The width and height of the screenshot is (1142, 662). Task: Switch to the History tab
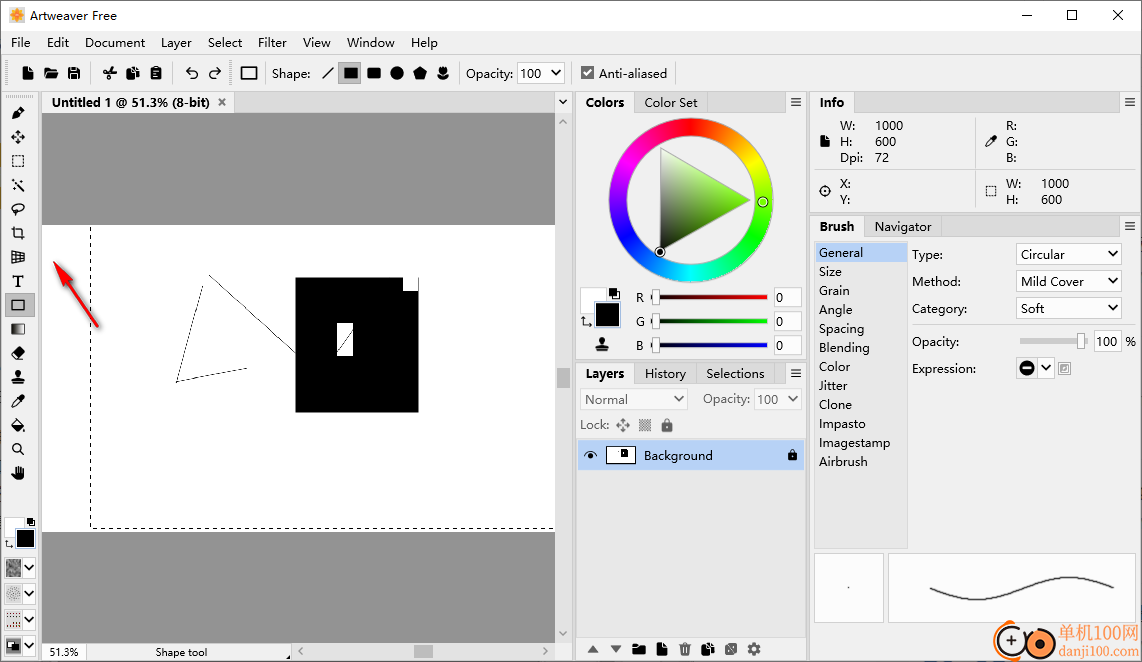(665, 374)
